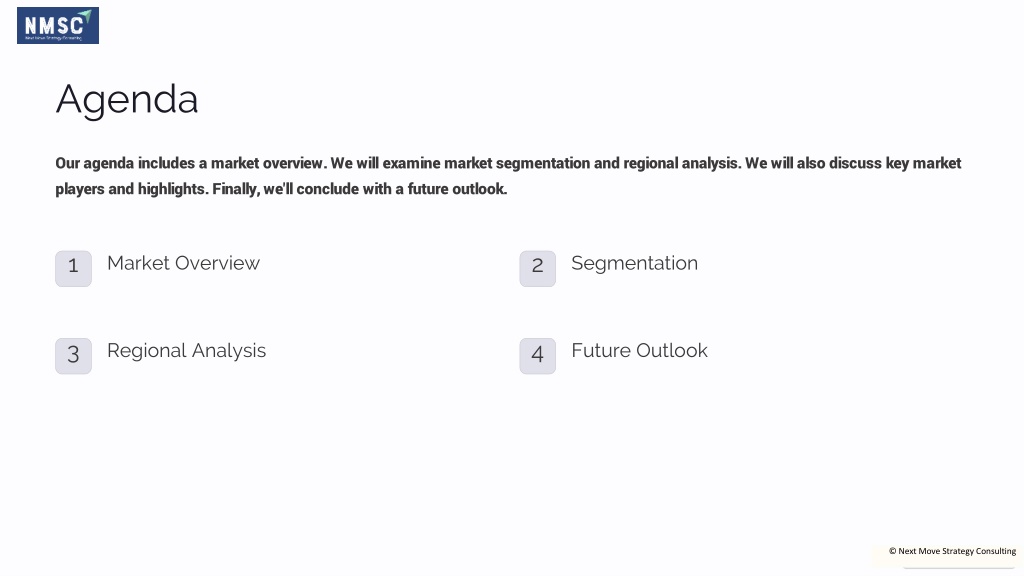Click the copyright symbol in footer
The width and height of the screenshot is (1024, 576).
892,551
